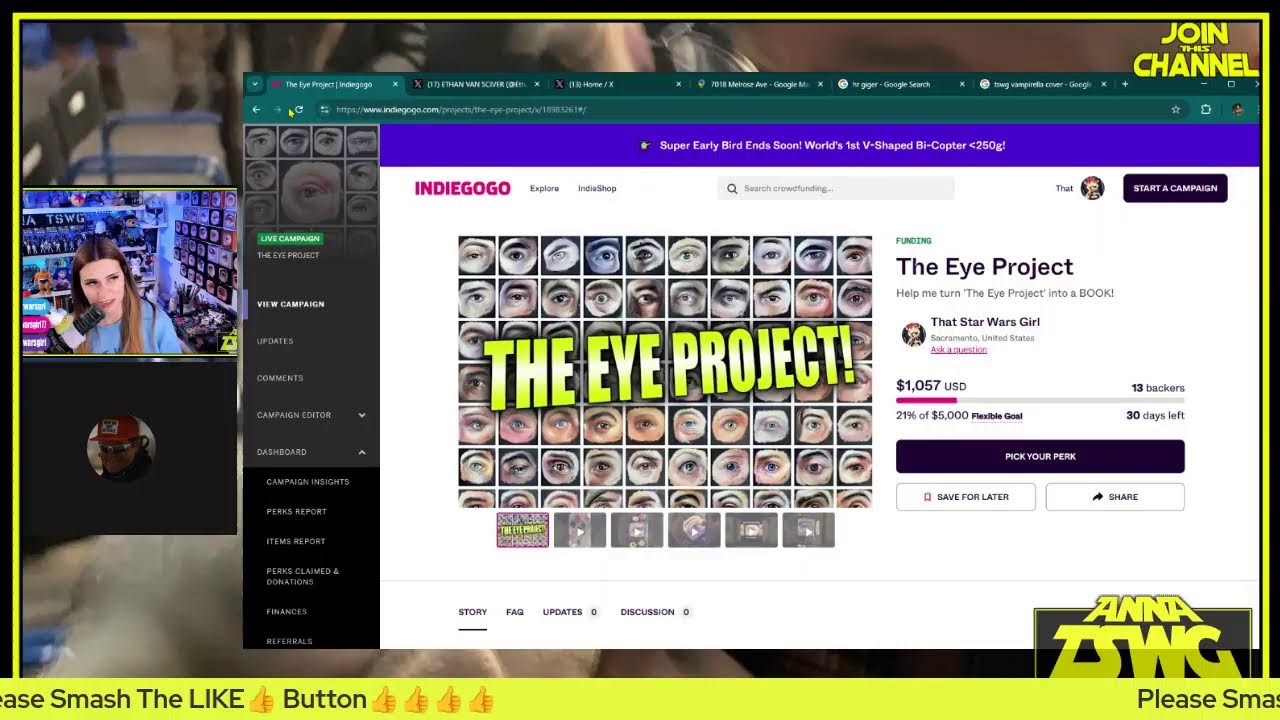Open the FAQ tab on campaign page
This screenshot has height=720, width=1280.
tap(514, 612)
